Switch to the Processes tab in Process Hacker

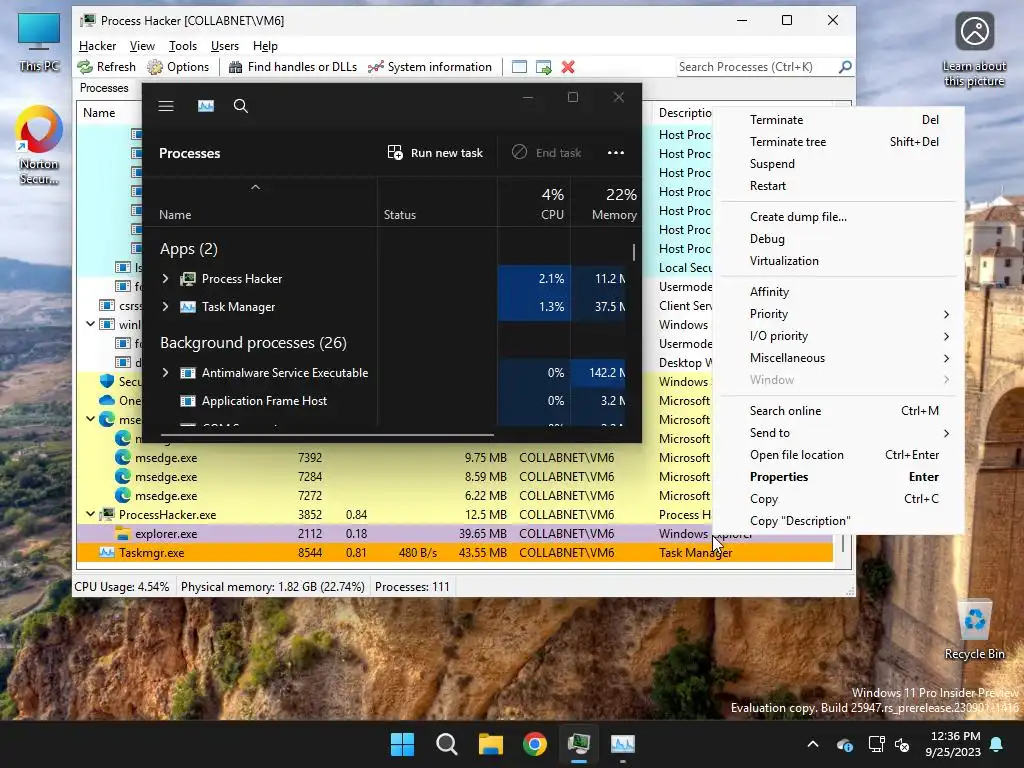pyautogui.click(x=104, y=88)
